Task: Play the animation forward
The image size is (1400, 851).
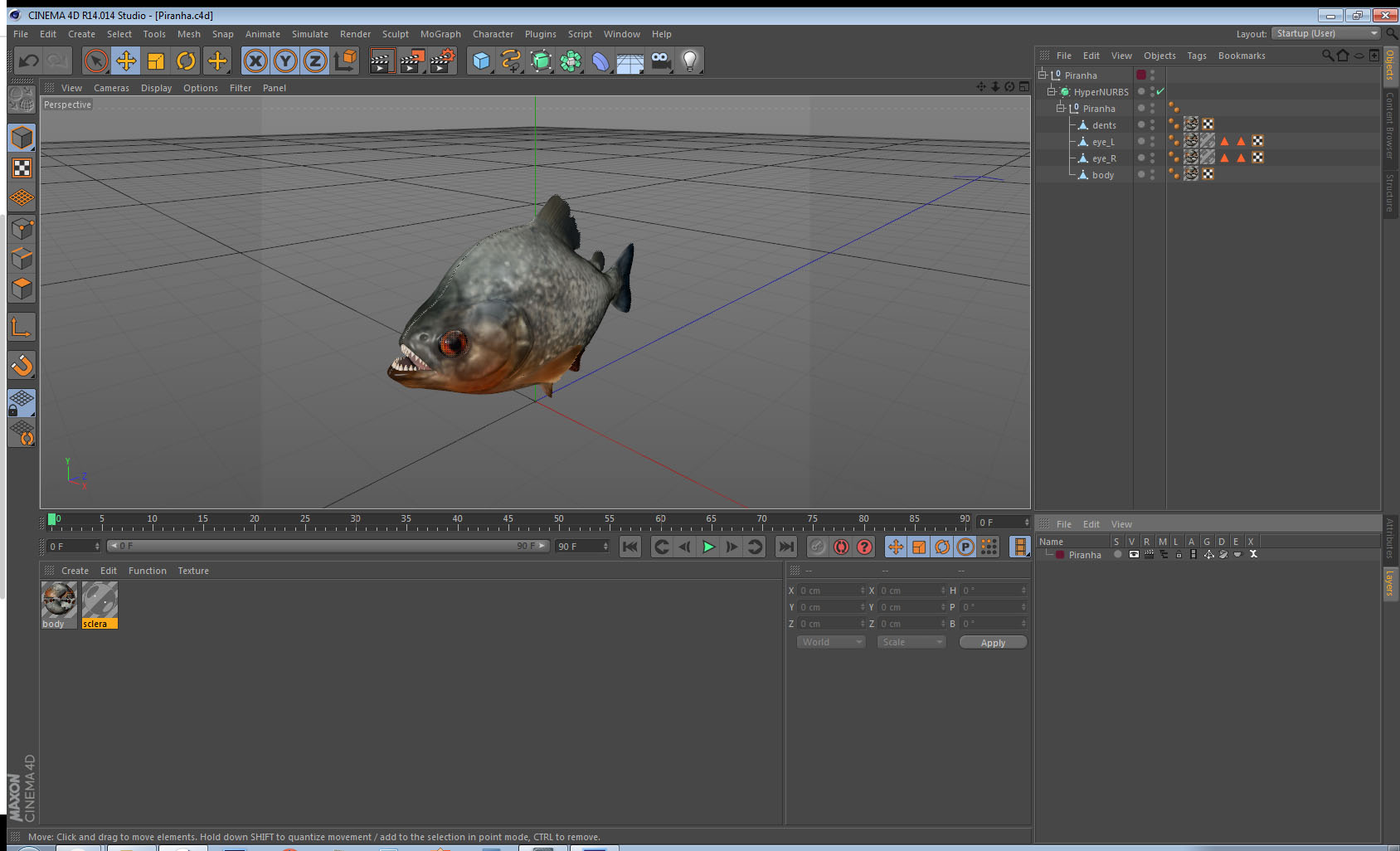Action: pyautogui.click(x=708, y=547)
